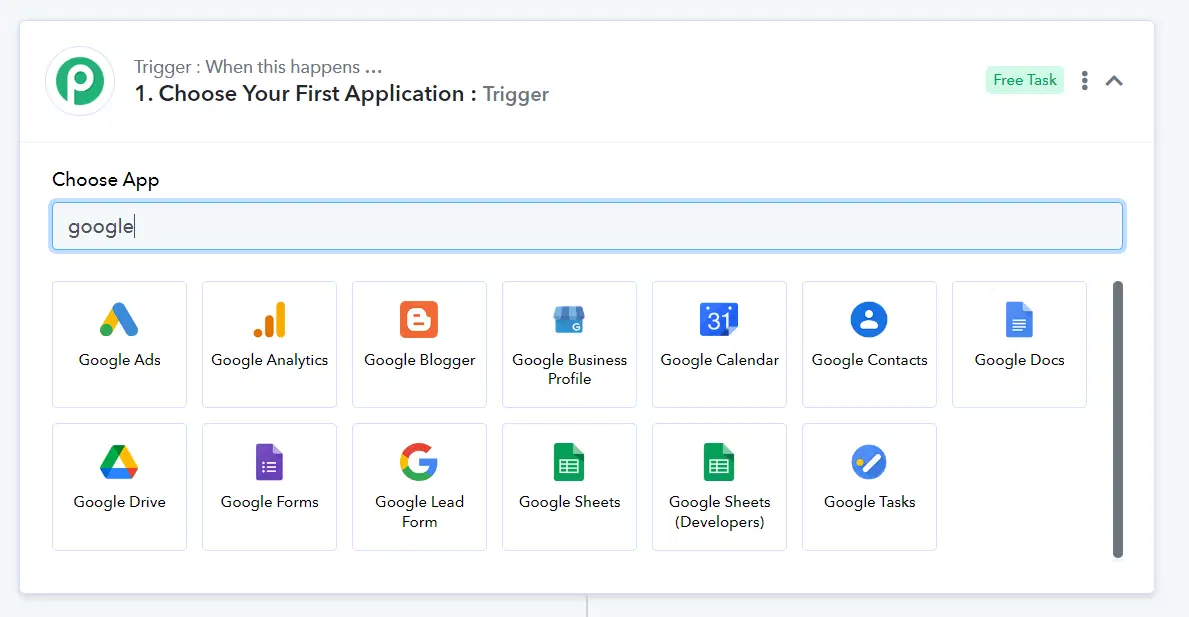Image resolution: width=1189 pixels, height=617 pixels.
Task: Choose the Google Calendar icon
Action: pyautogui.click(x=719, y=319)
